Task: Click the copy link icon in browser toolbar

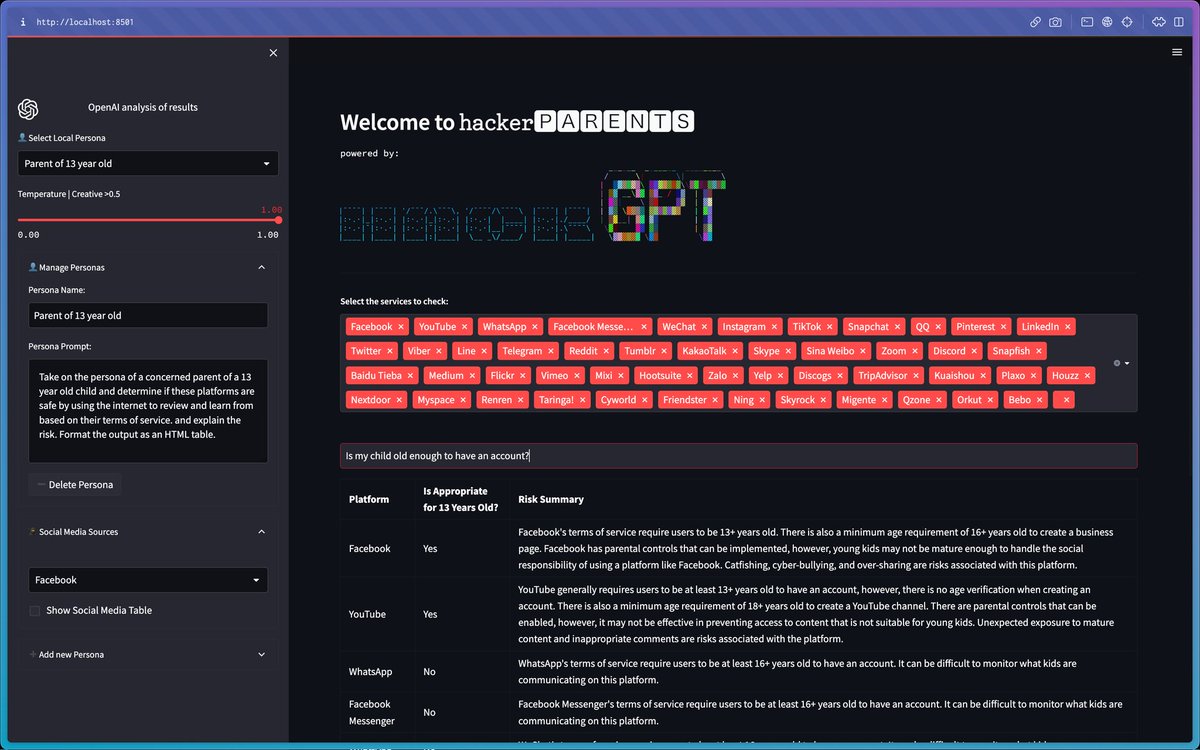Action: 1035,21
